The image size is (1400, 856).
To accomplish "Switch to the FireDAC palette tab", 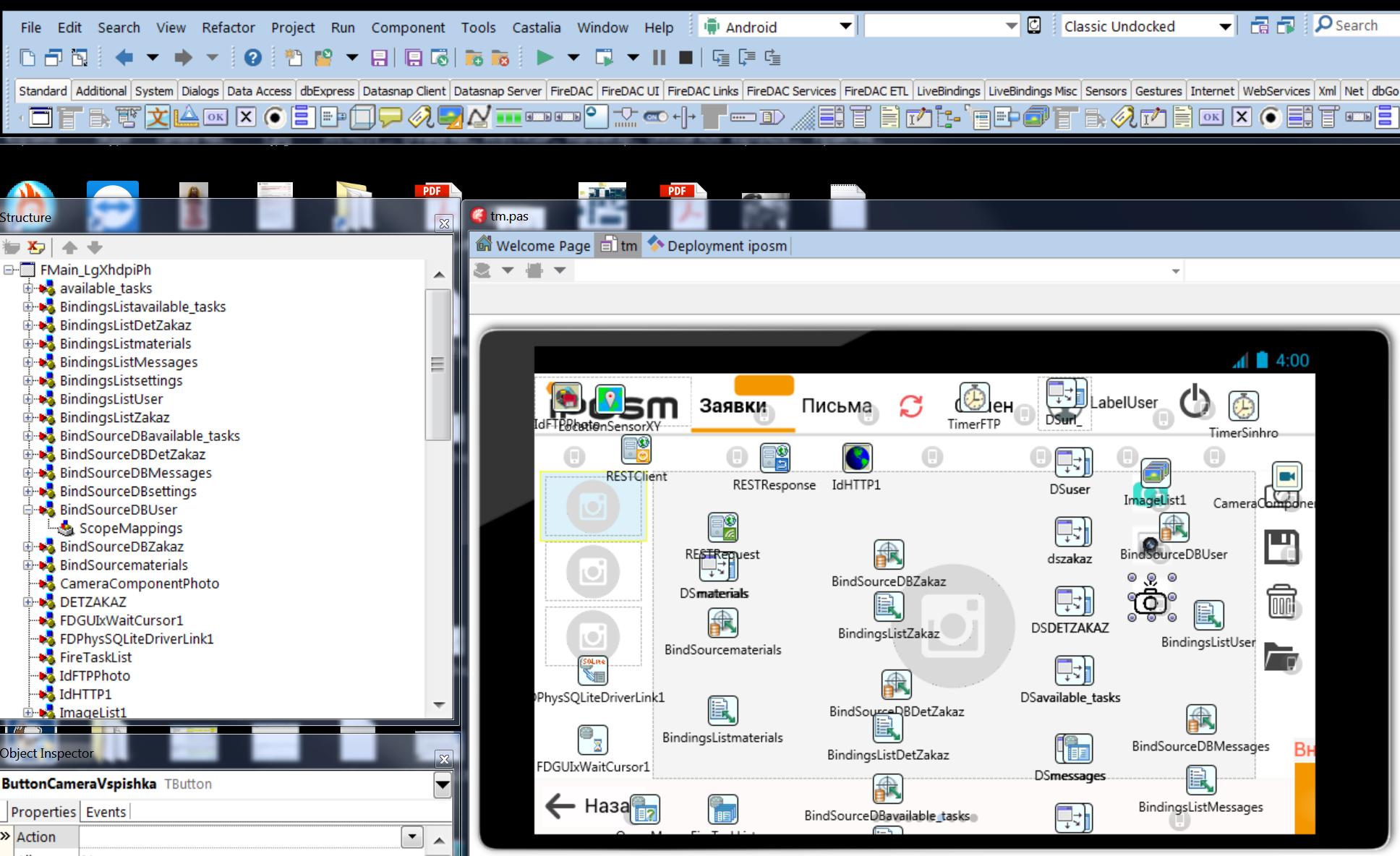I will [x=571, y=91].
